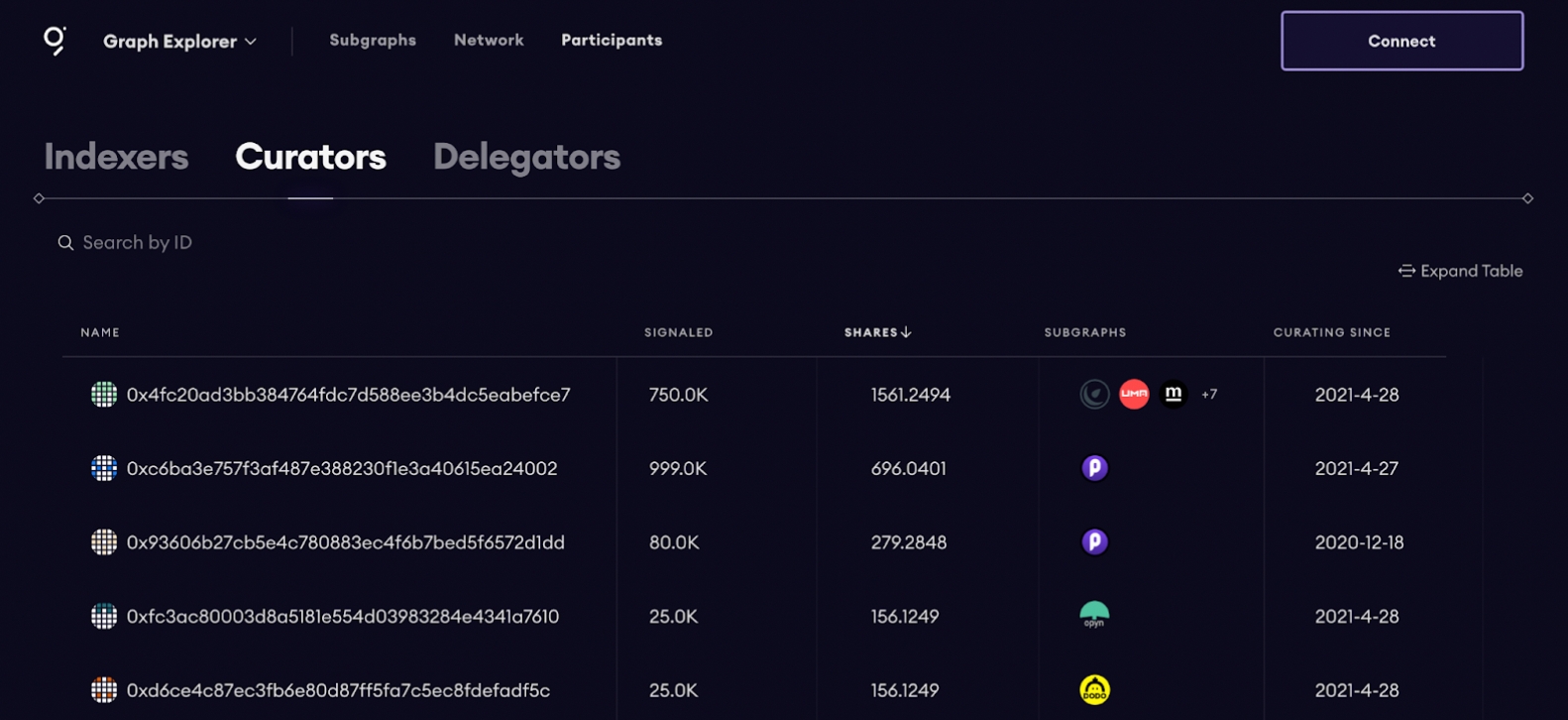Click The Graph logo icon
Image resolution: width=1568 pixels, height=720 pixels.
tap(55, 41)
